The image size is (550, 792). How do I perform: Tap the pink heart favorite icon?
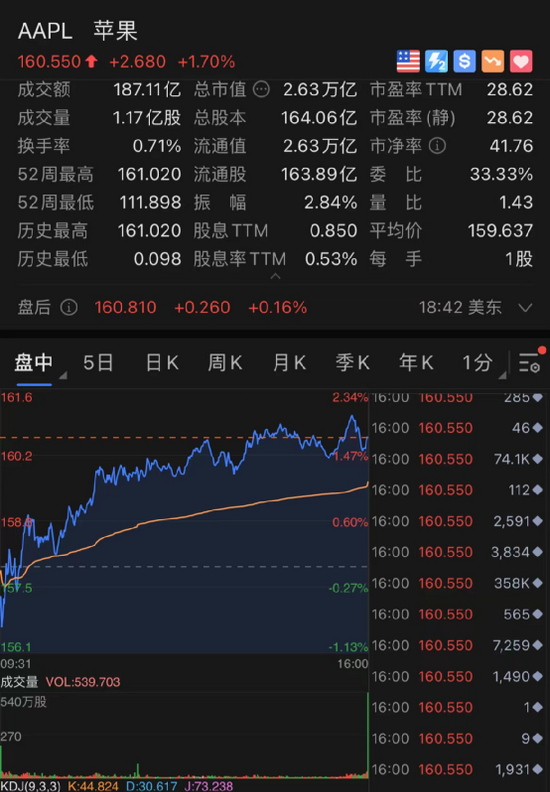pyautogui.click(x=521, y=62)
